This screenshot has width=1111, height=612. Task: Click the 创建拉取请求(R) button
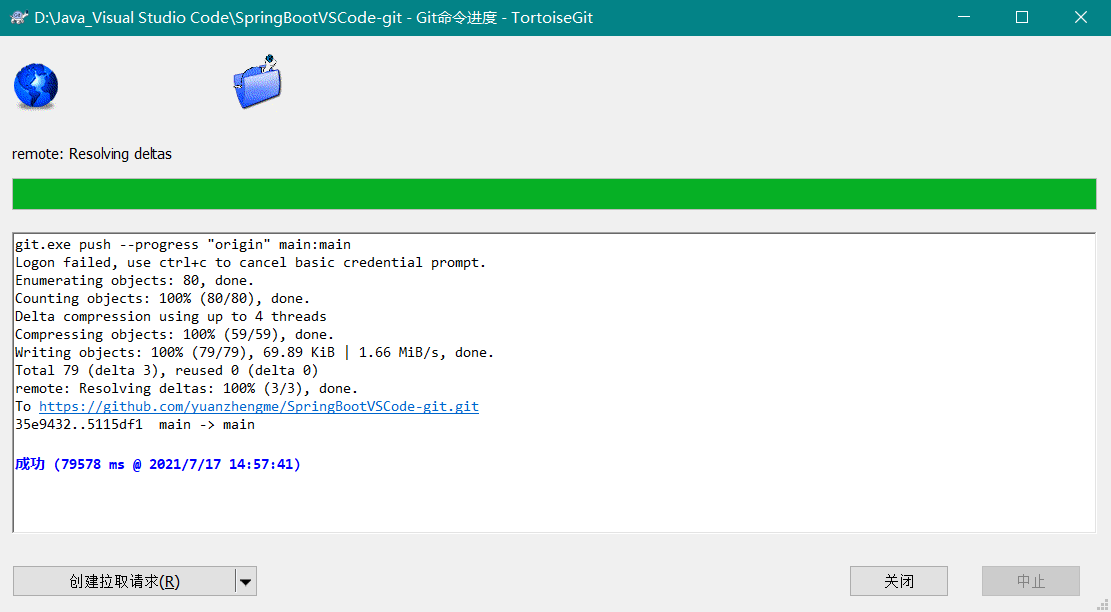[124, 582]
